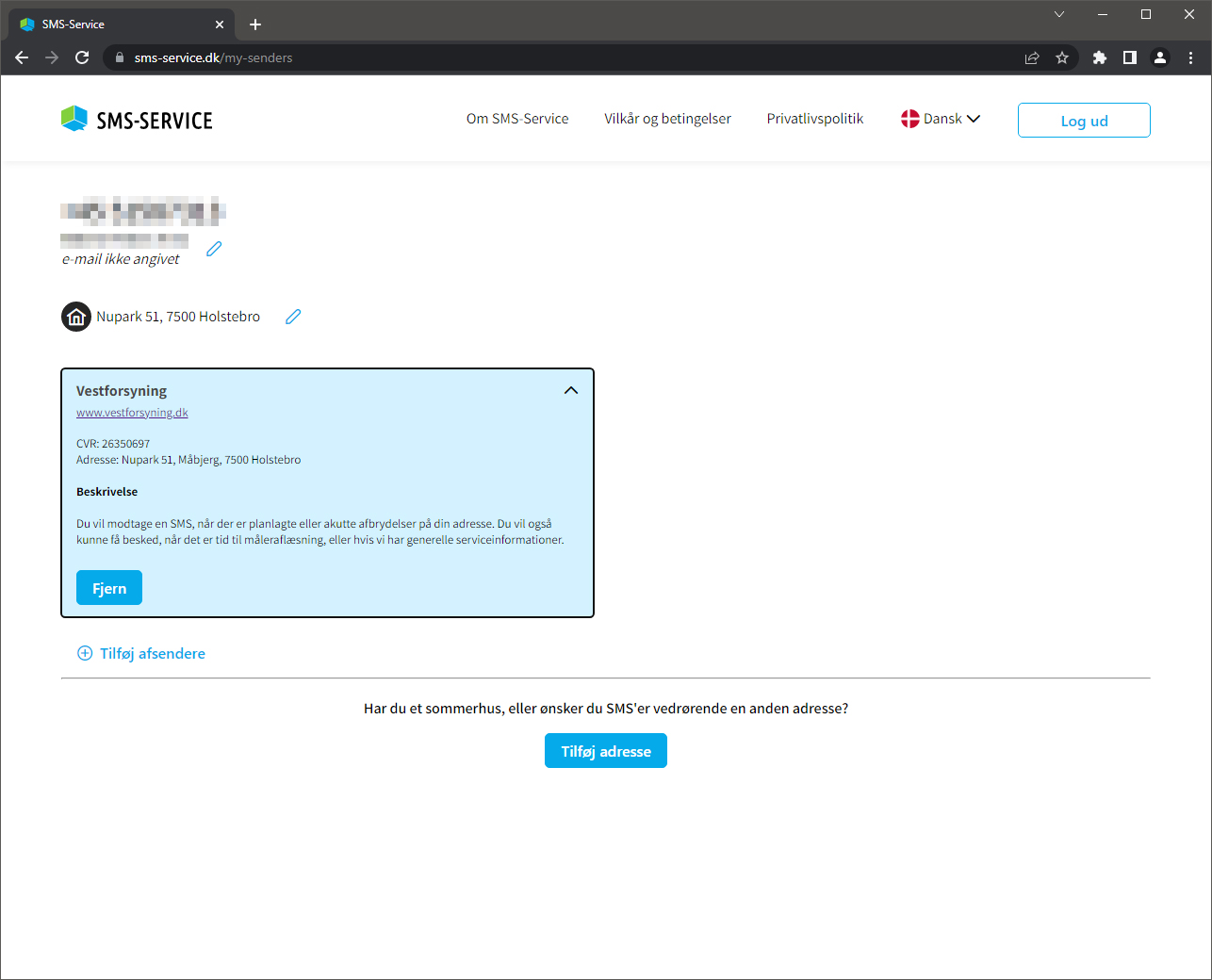
Task: Remove Vestforsyning with the Fjern button
Action: coord(109,588)
